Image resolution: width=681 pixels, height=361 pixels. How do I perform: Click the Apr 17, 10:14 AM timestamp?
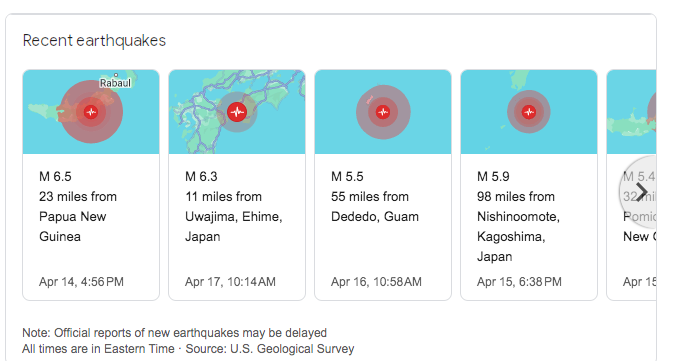[230, 282]
